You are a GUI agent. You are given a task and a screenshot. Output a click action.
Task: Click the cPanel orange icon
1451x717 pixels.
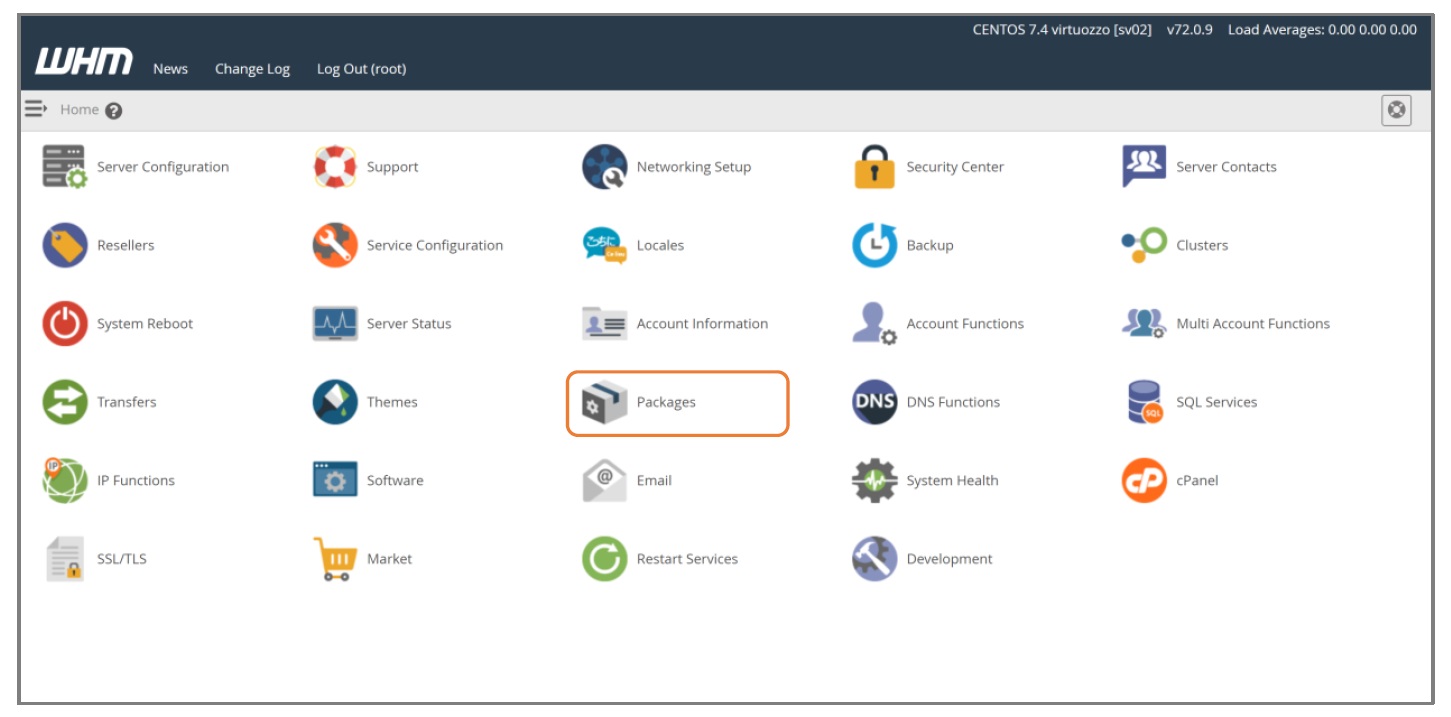1144,480
